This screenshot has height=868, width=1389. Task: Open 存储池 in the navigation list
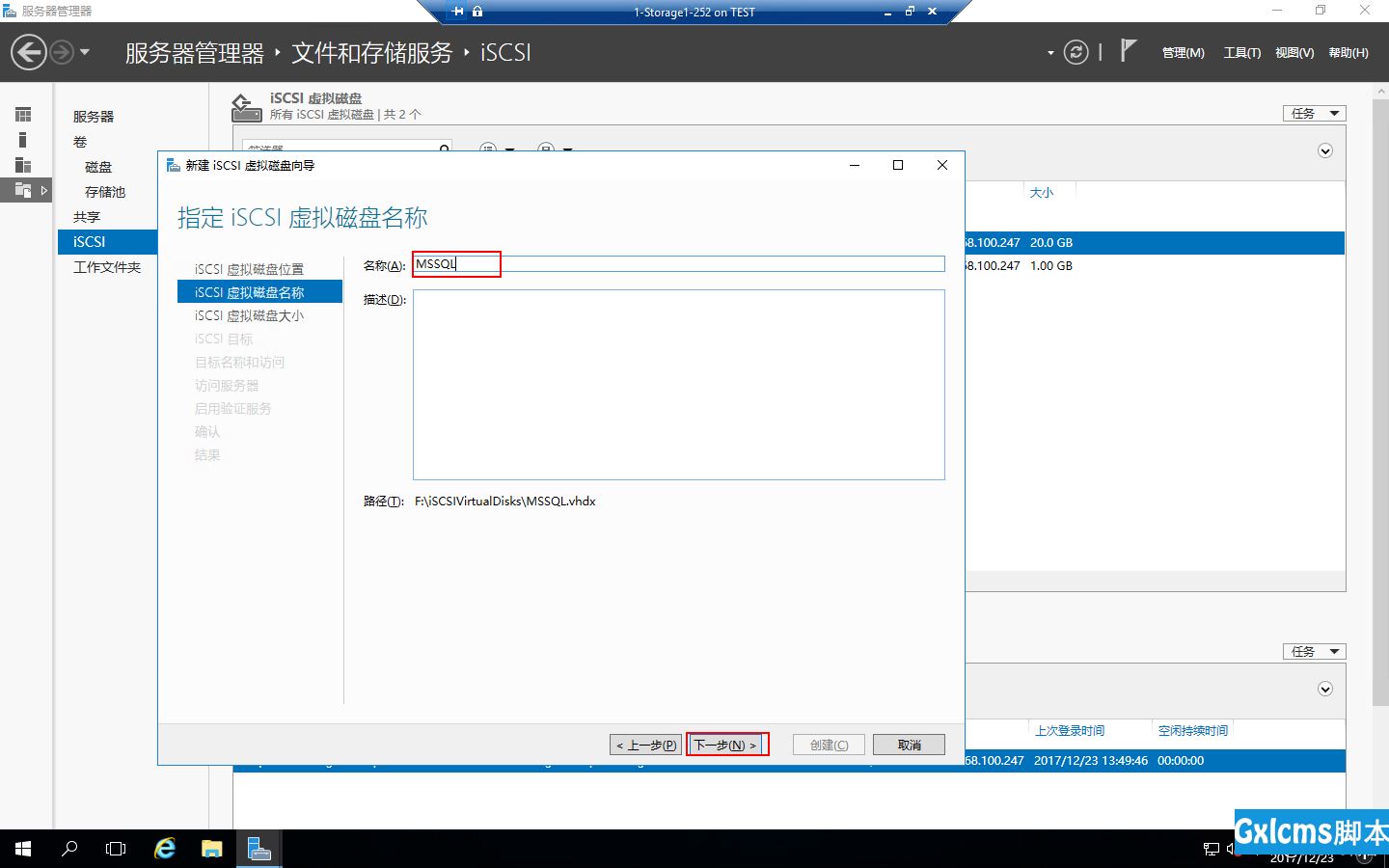point(105,192)
